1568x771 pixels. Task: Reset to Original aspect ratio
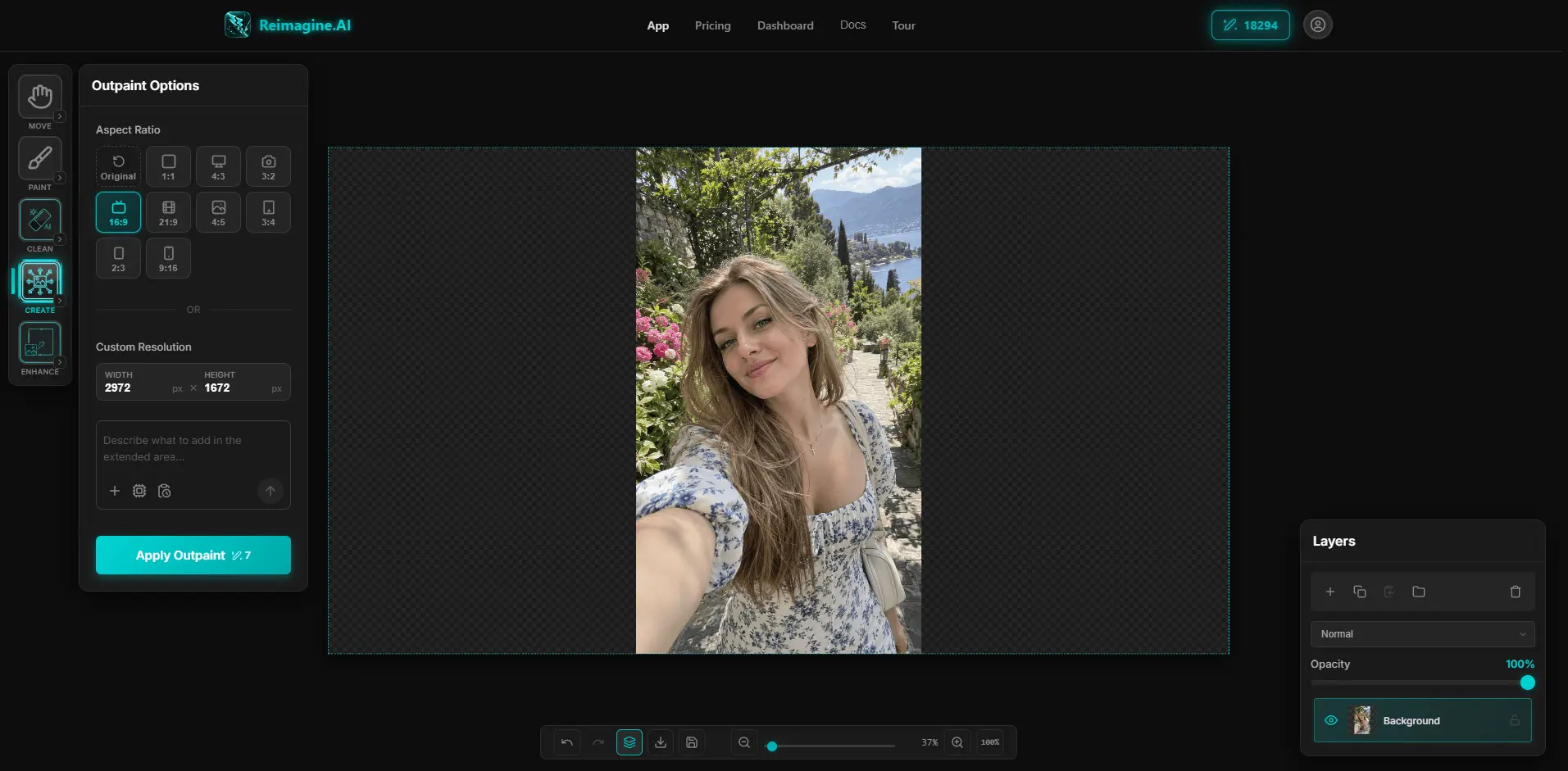click(x=119, y=166)
